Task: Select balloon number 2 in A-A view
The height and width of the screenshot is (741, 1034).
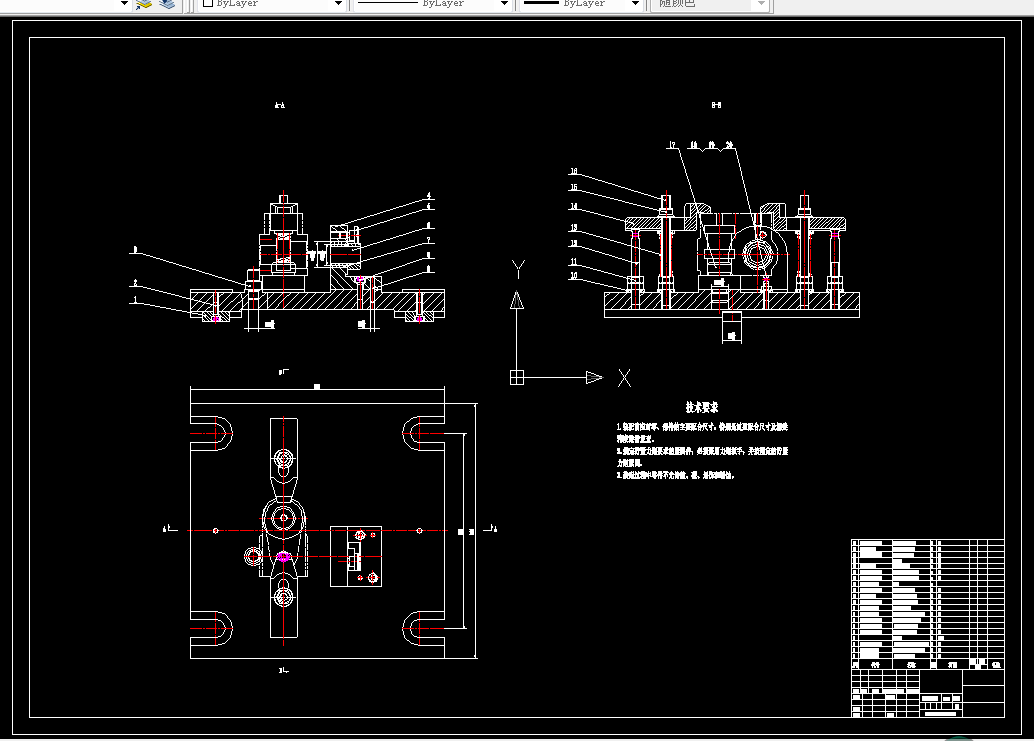Action: pos(135,283)
